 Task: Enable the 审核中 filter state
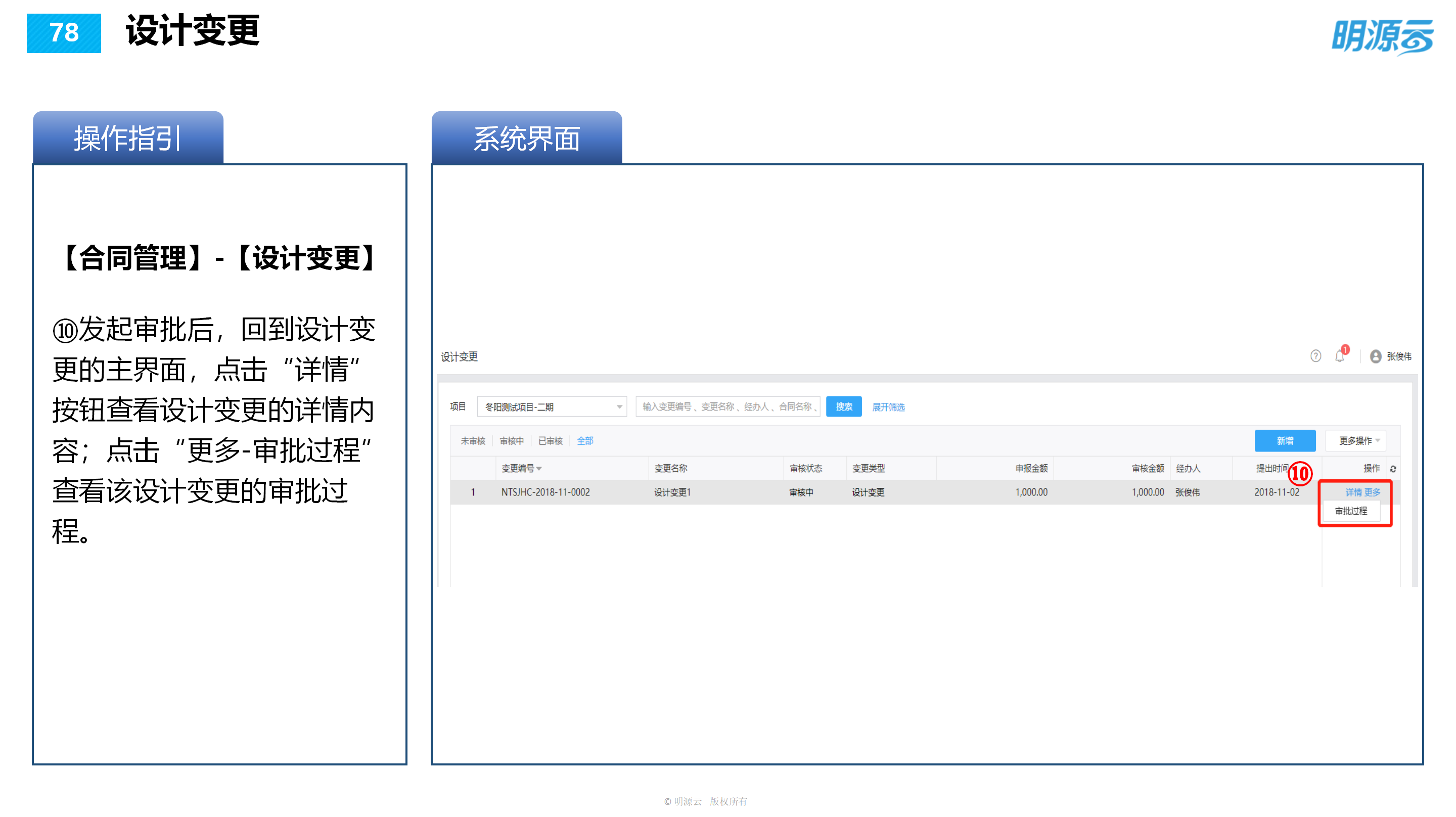click(512, 440)
